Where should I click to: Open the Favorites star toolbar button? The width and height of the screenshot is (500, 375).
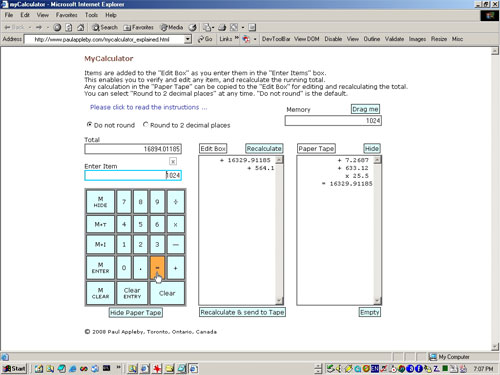(138, 27)
